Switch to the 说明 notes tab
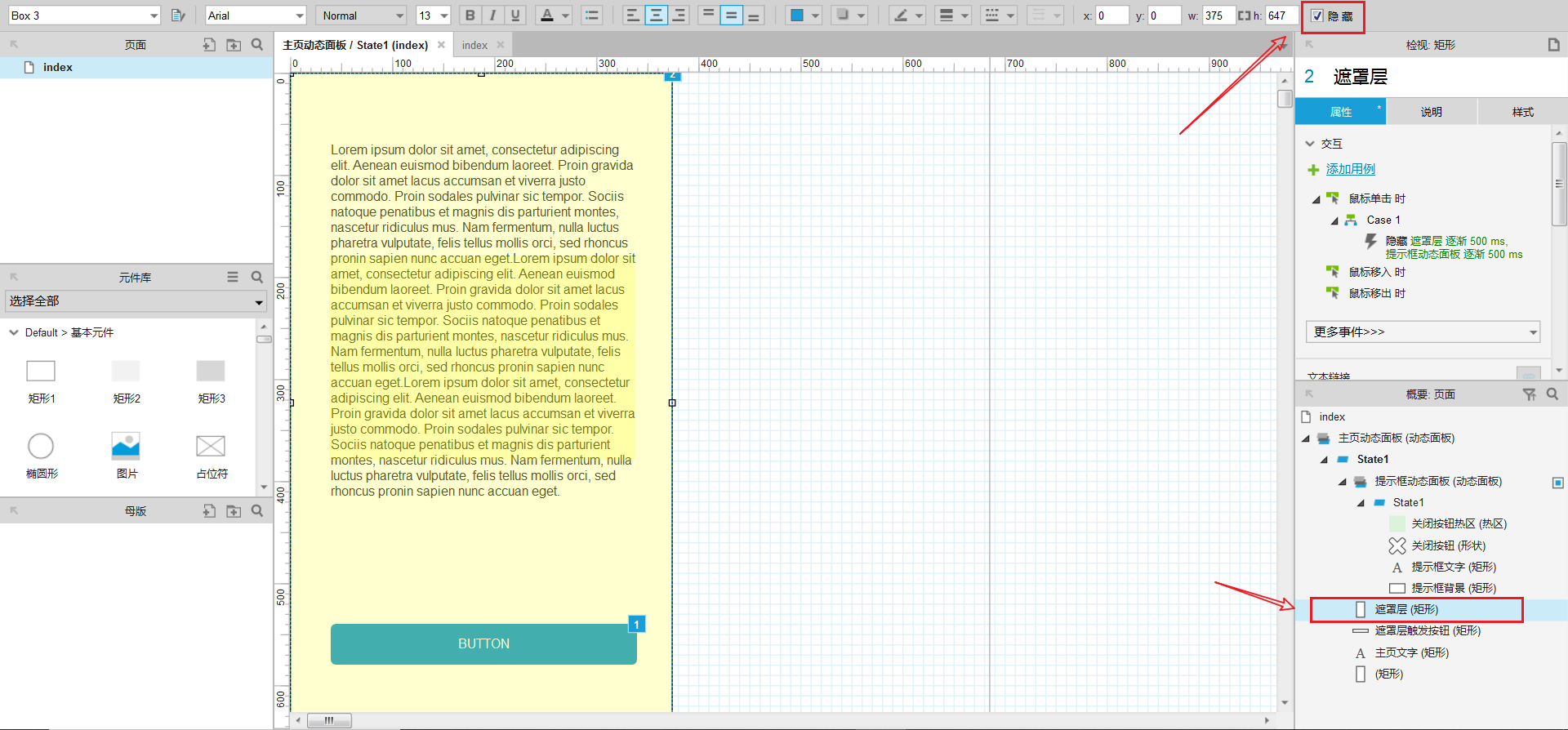Viewport: 1568px width, 730px height. 1432,112
